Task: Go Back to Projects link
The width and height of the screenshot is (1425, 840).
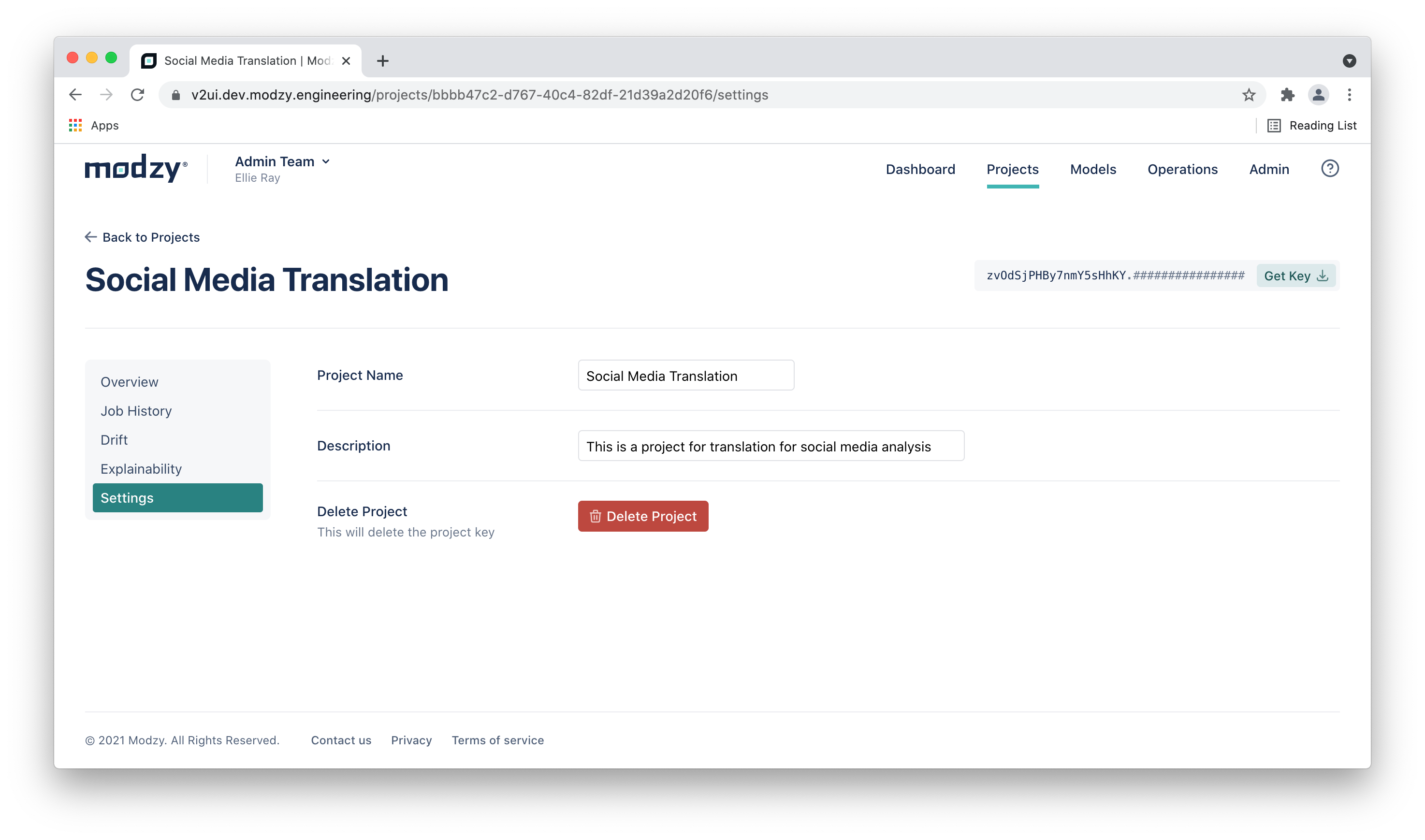Action: pos(143,237)
